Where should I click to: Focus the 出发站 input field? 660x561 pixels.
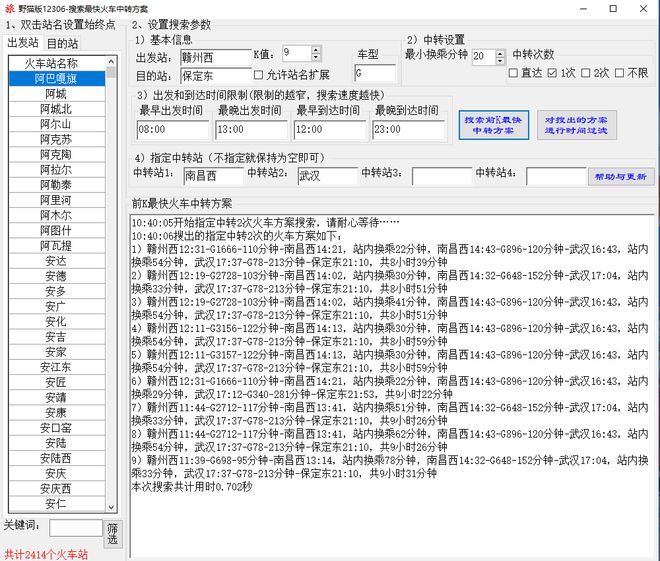(x=216, y=57)
